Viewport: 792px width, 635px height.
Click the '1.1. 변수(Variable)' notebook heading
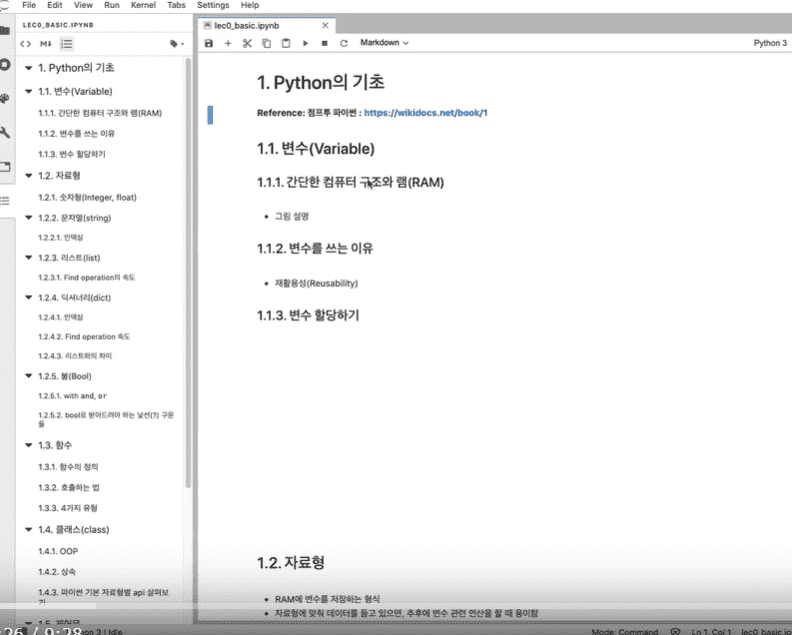[316, 149]
